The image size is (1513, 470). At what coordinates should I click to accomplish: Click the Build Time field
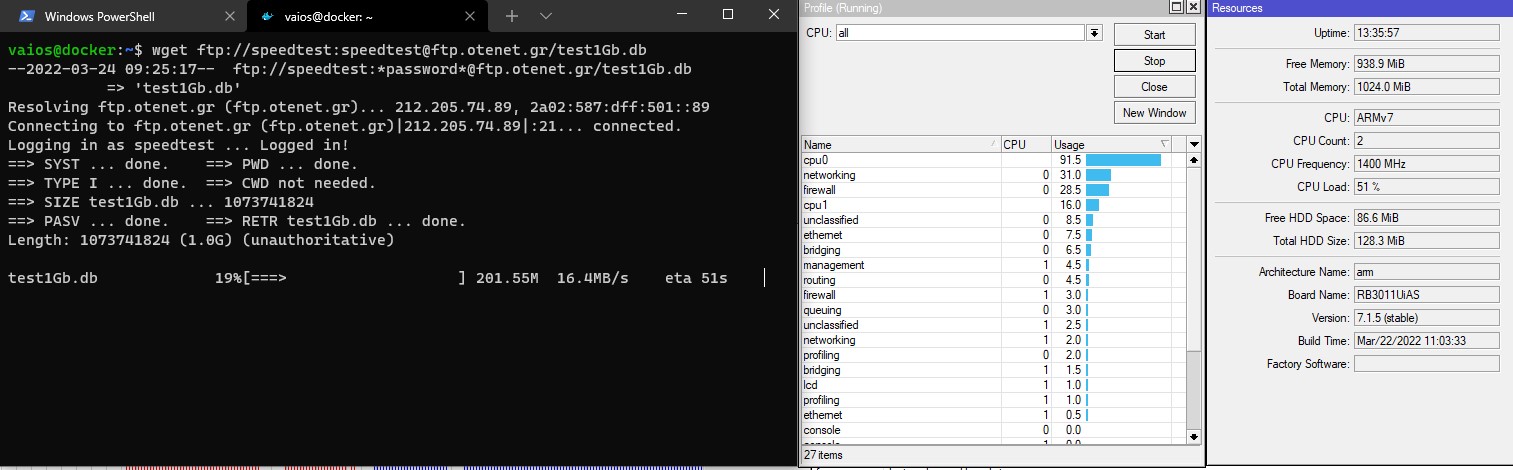[1426, 341]
